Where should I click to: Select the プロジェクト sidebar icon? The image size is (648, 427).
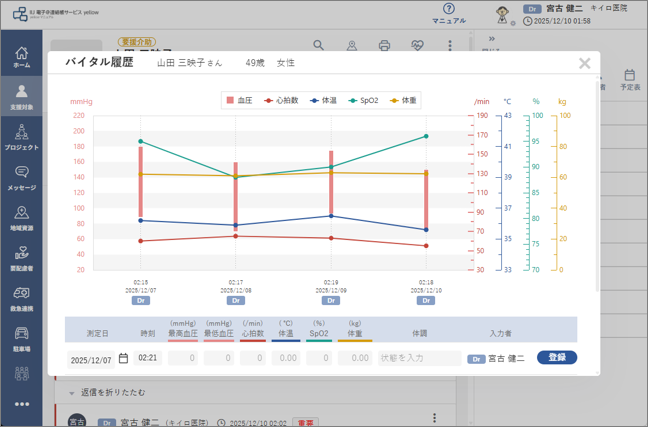click(x=21, y=137)
